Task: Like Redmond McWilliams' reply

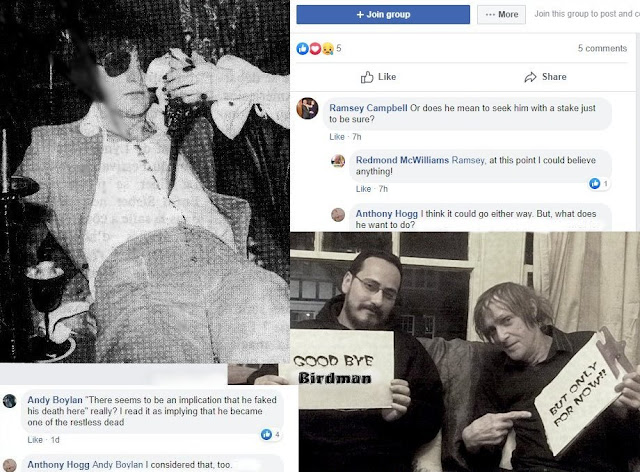Action: pyautogui.click(x=363, y=189)
